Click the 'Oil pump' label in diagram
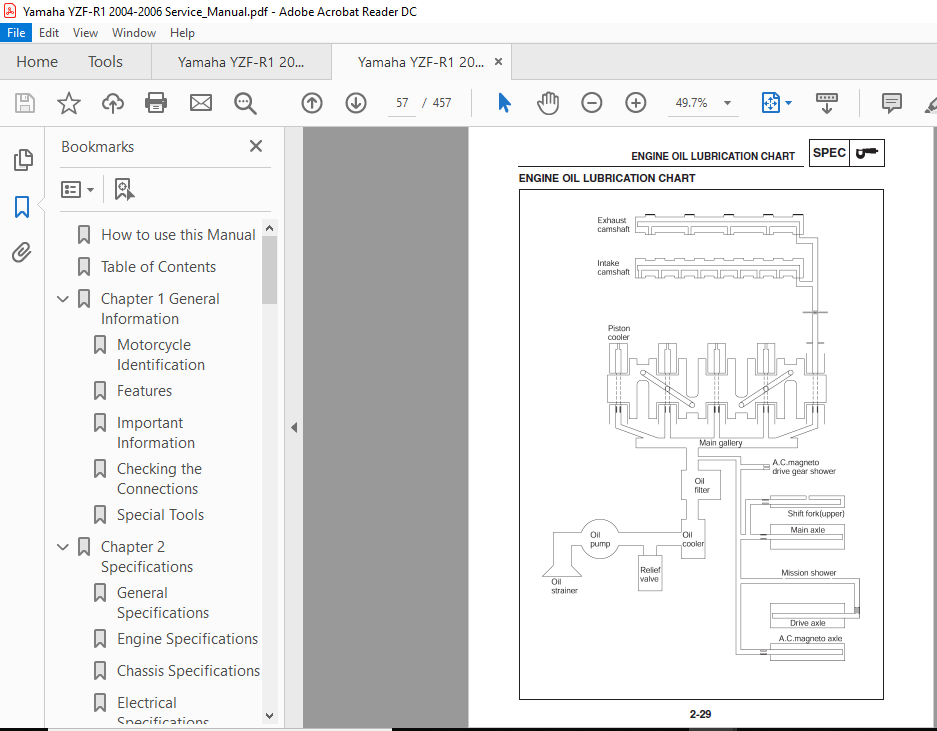 click(x=600, y=539)
